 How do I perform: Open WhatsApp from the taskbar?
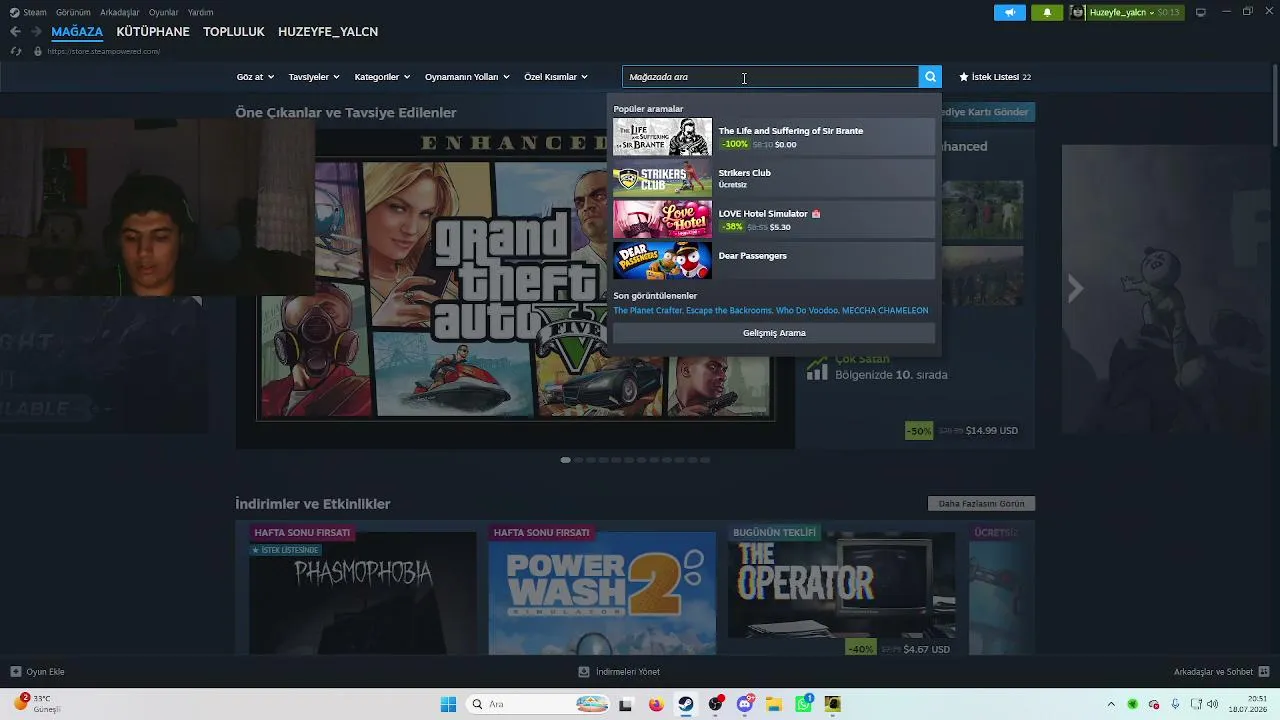(x=804, y=704)
